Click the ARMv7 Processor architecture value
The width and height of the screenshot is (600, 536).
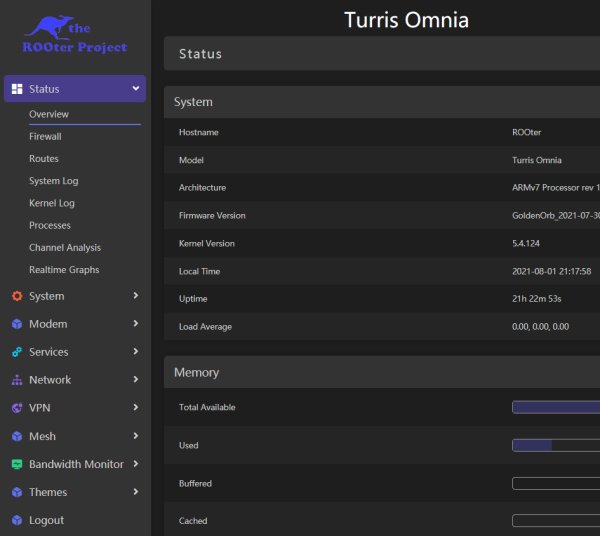[x=556, y=188]
